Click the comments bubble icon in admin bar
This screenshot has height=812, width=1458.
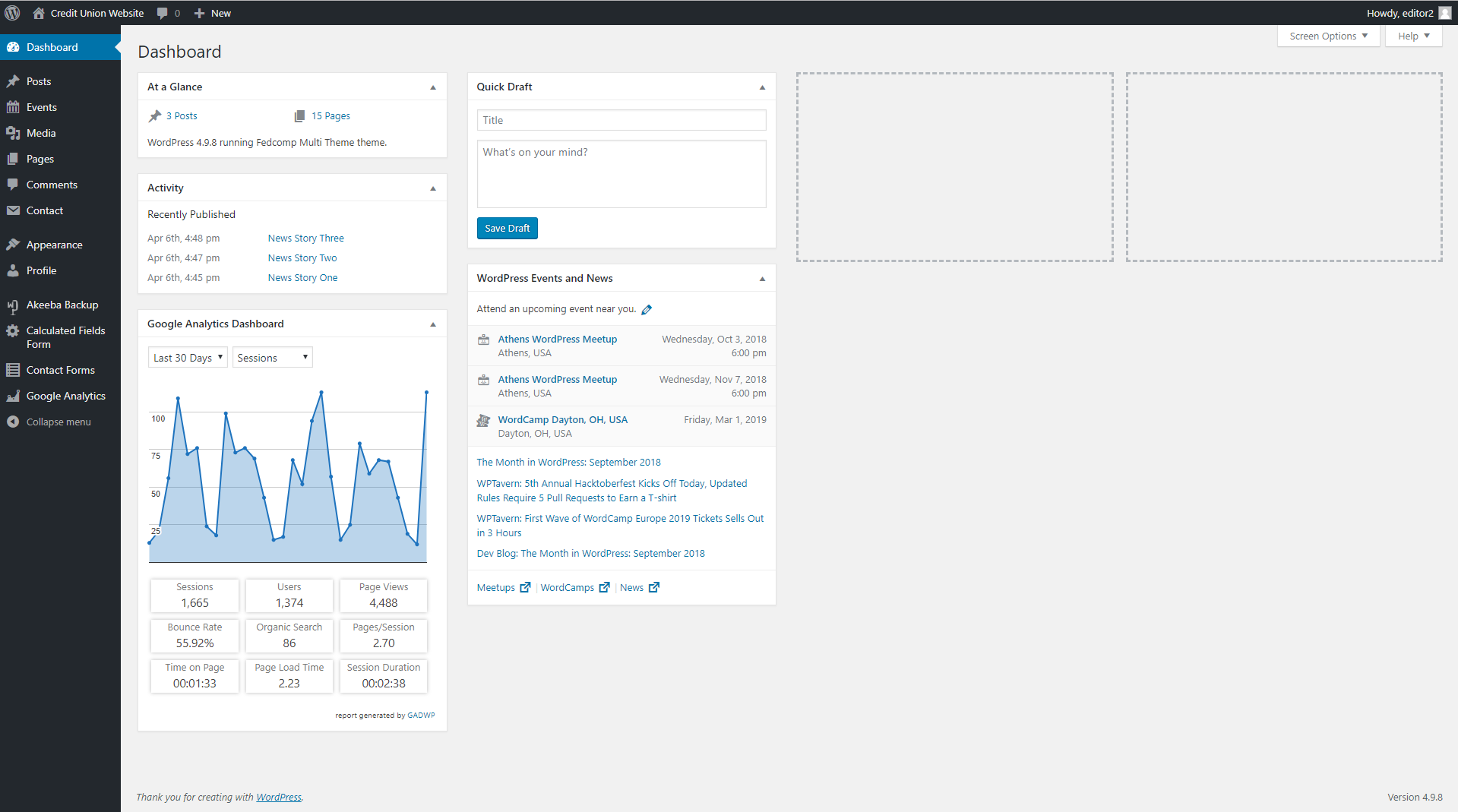pyautogui.click(x=162, y=13)
